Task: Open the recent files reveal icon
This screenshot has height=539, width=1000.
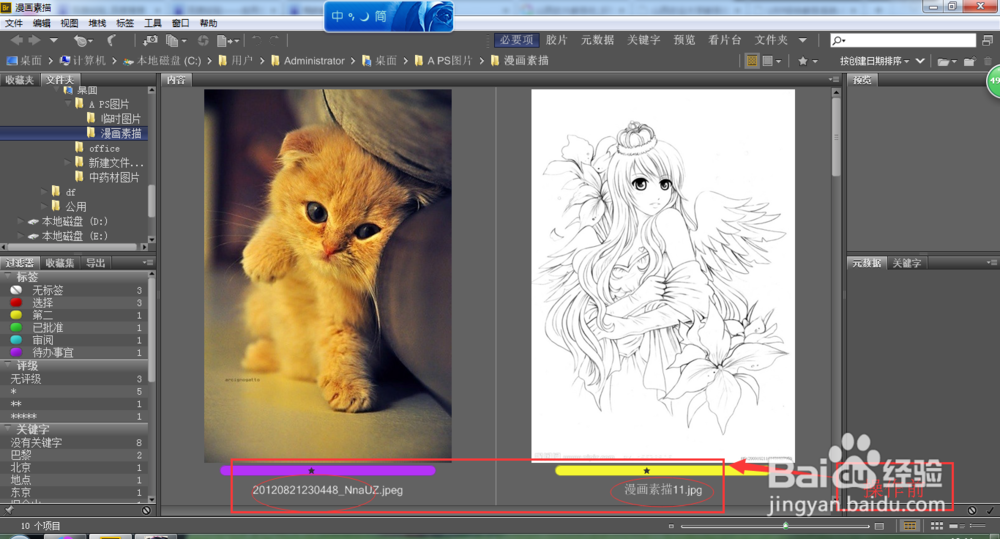Action: 81,40
